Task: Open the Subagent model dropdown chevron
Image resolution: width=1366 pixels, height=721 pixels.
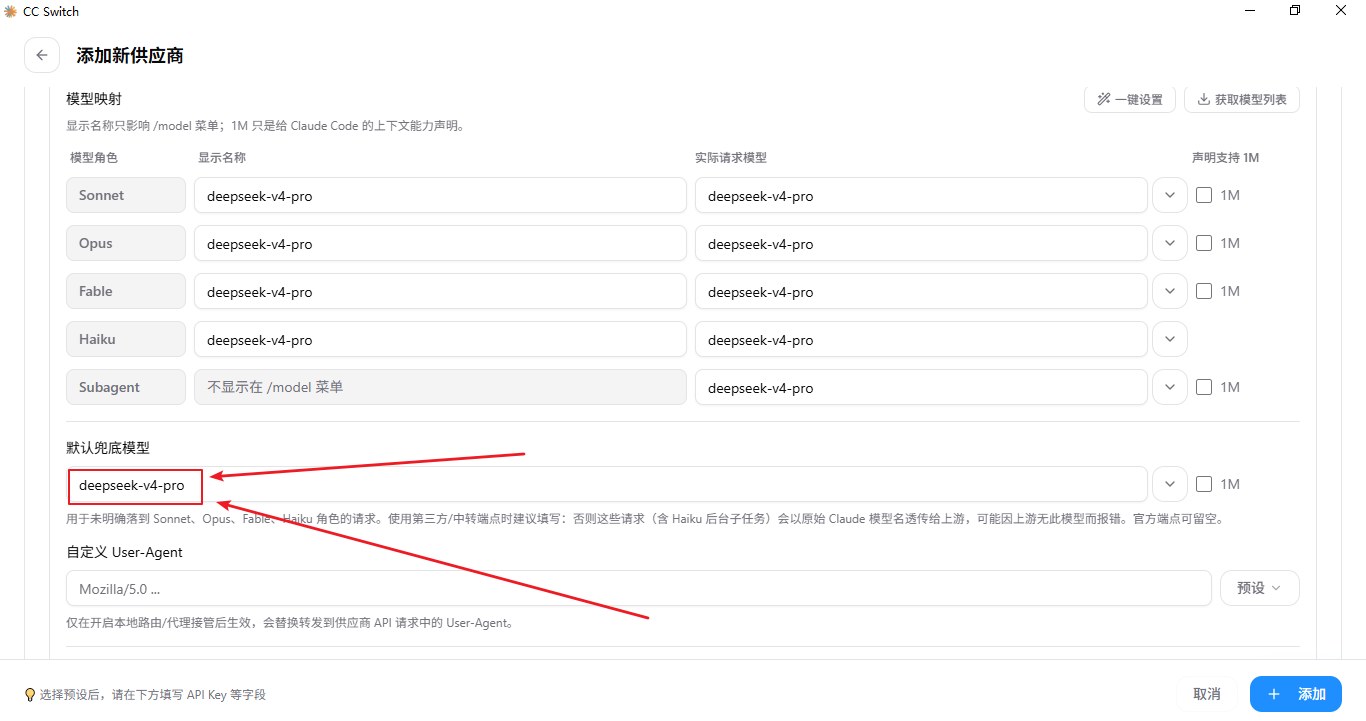Action: tap(1170, 388)
